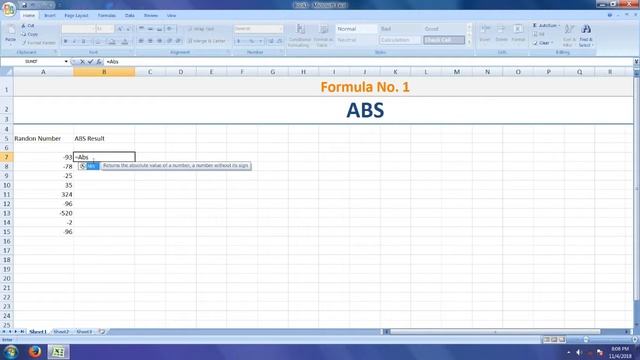
Task: Toggle Wrap Text
Action: (200, 29)
